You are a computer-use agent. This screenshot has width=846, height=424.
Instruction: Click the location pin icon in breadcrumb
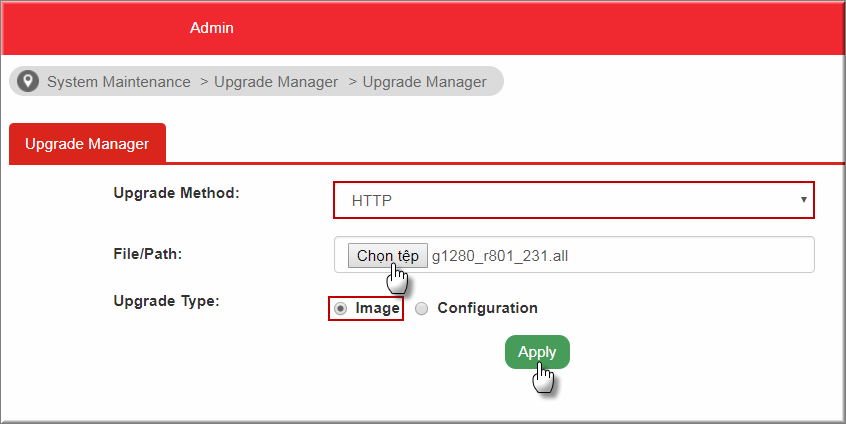point(28,81)
